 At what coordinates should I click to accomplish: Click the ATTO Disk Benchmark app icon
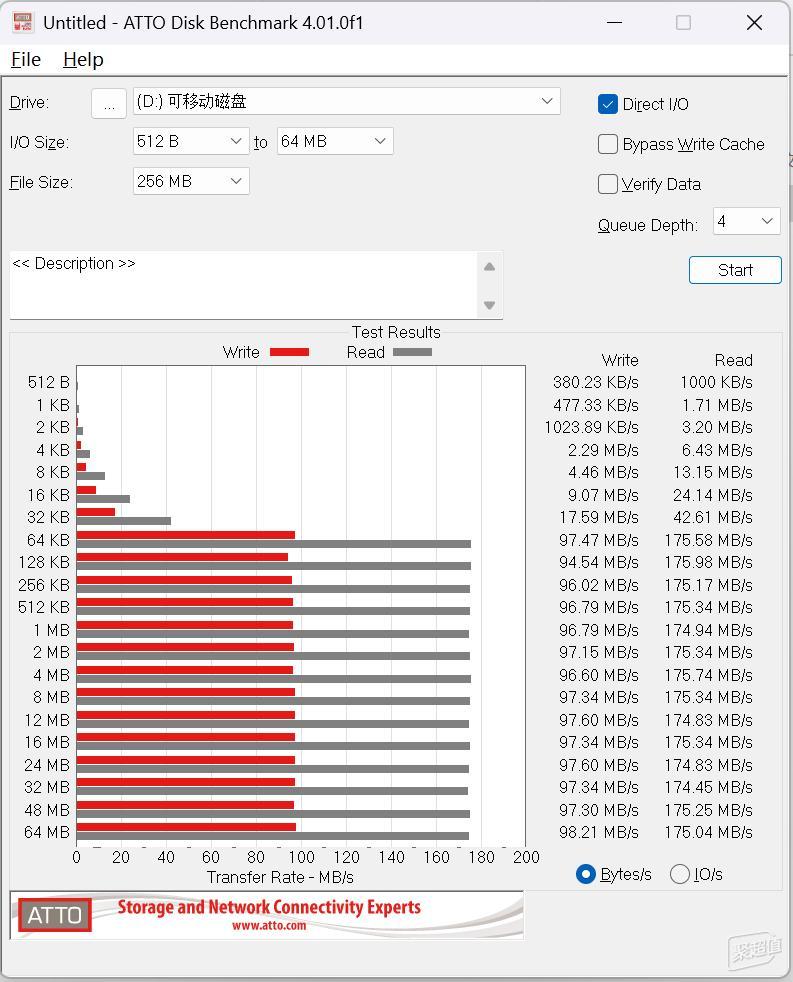23,23
